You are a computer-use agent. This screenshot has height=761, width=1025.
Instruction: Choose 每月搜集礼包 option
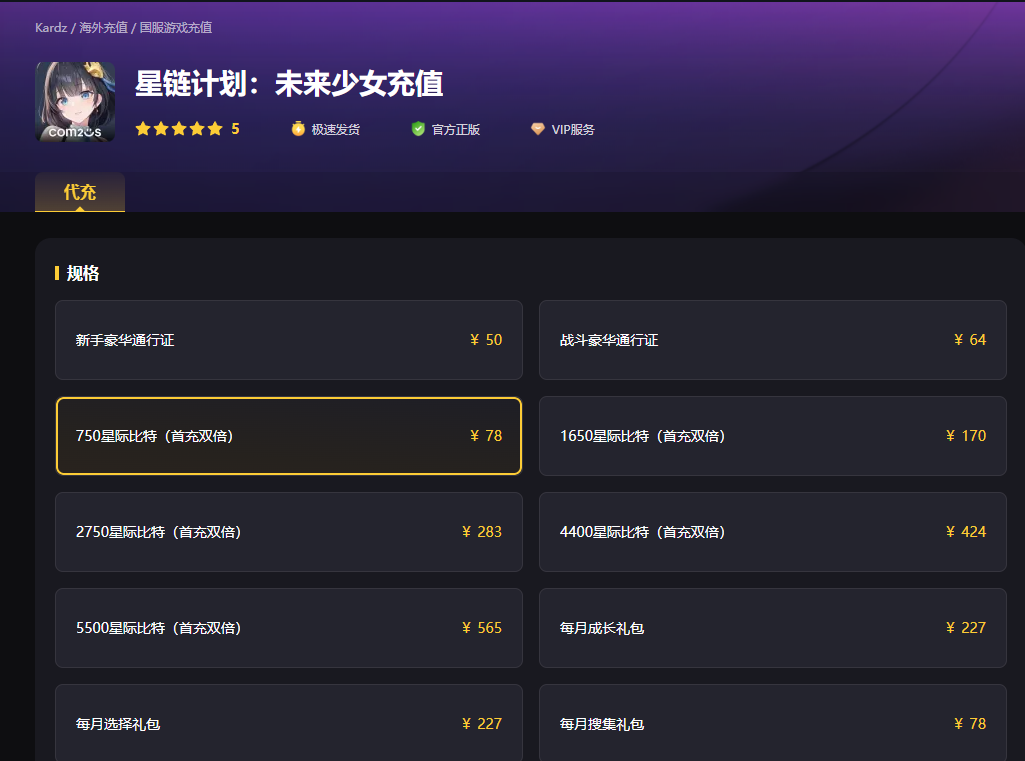(x=773, y=722)
